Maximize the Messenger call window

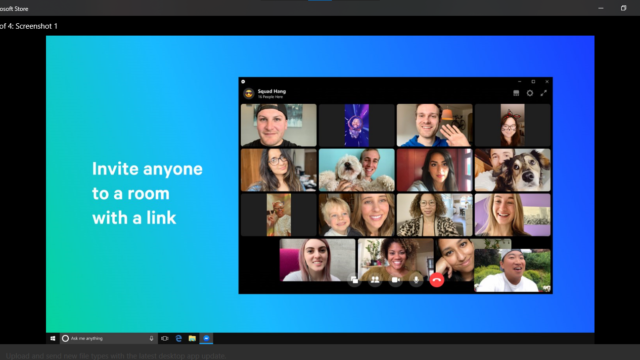pos(533,82)
